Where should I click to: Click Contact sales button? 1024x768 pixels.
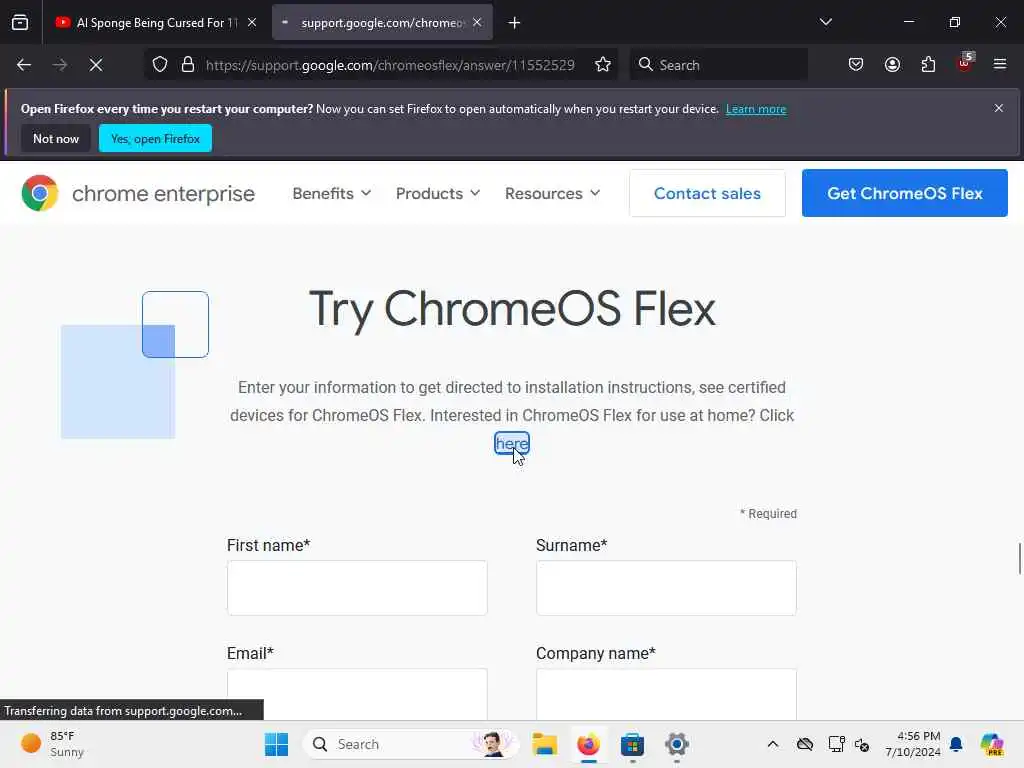(707, 193)
